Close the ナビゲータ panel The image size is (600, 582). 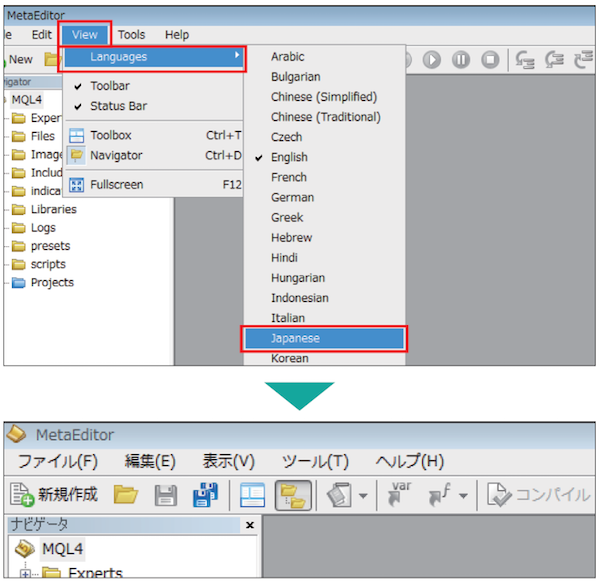tap(250, 525)
